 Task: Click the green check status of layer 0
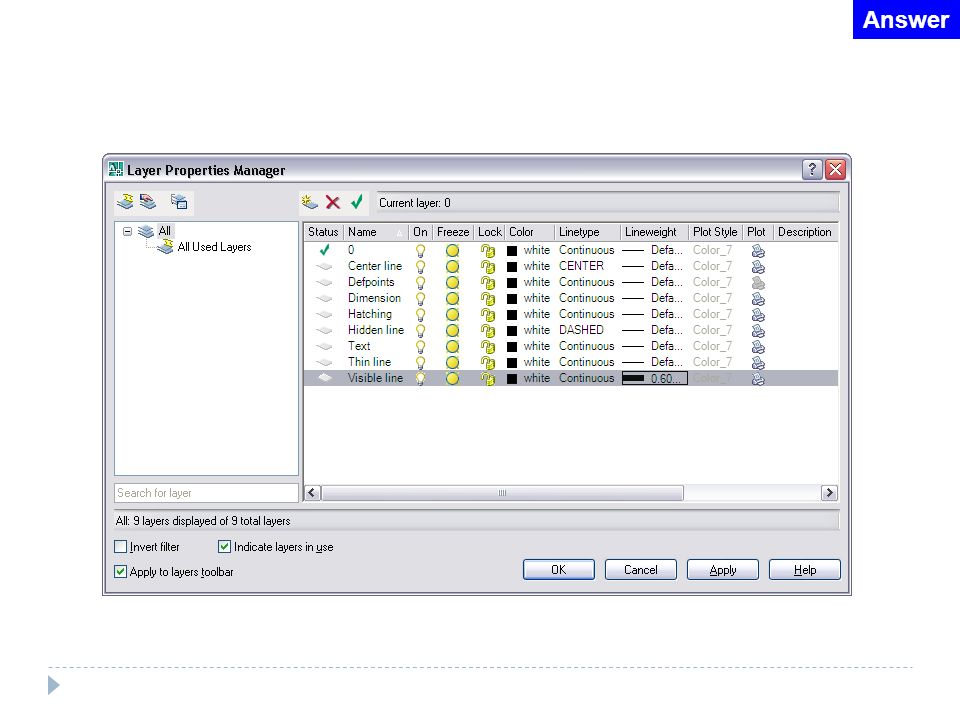[x=324, y=250]
